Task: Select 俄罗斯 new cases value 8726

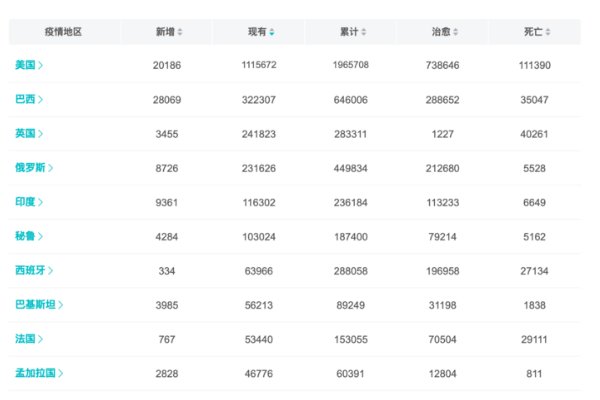Action: coord(167,168)
